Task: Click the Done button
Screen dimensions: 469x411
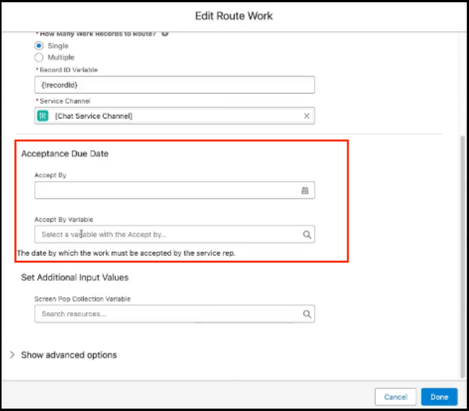Action: pos(439,397)
